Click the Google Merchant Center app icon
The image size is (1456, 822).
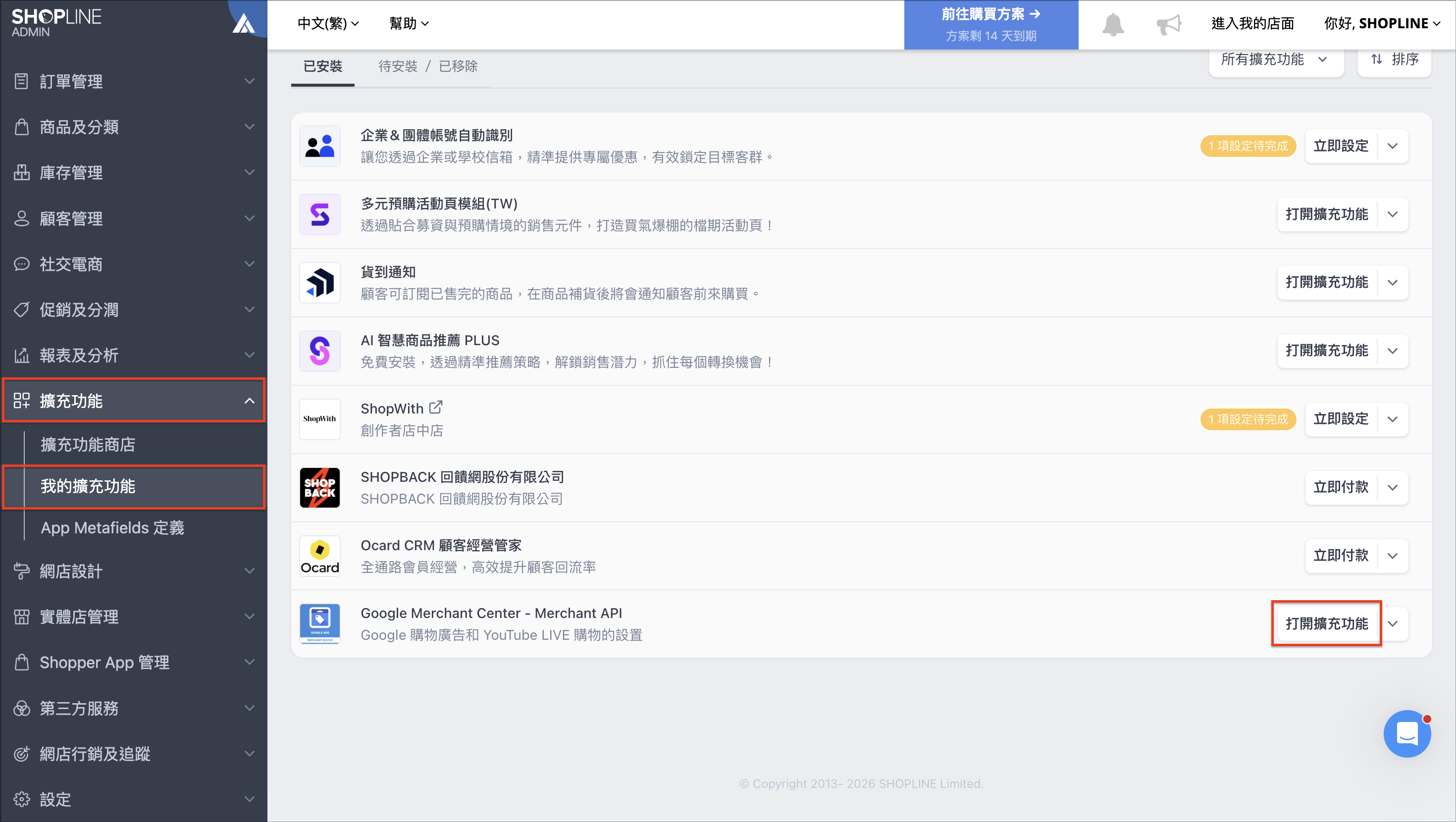[320, 623]
